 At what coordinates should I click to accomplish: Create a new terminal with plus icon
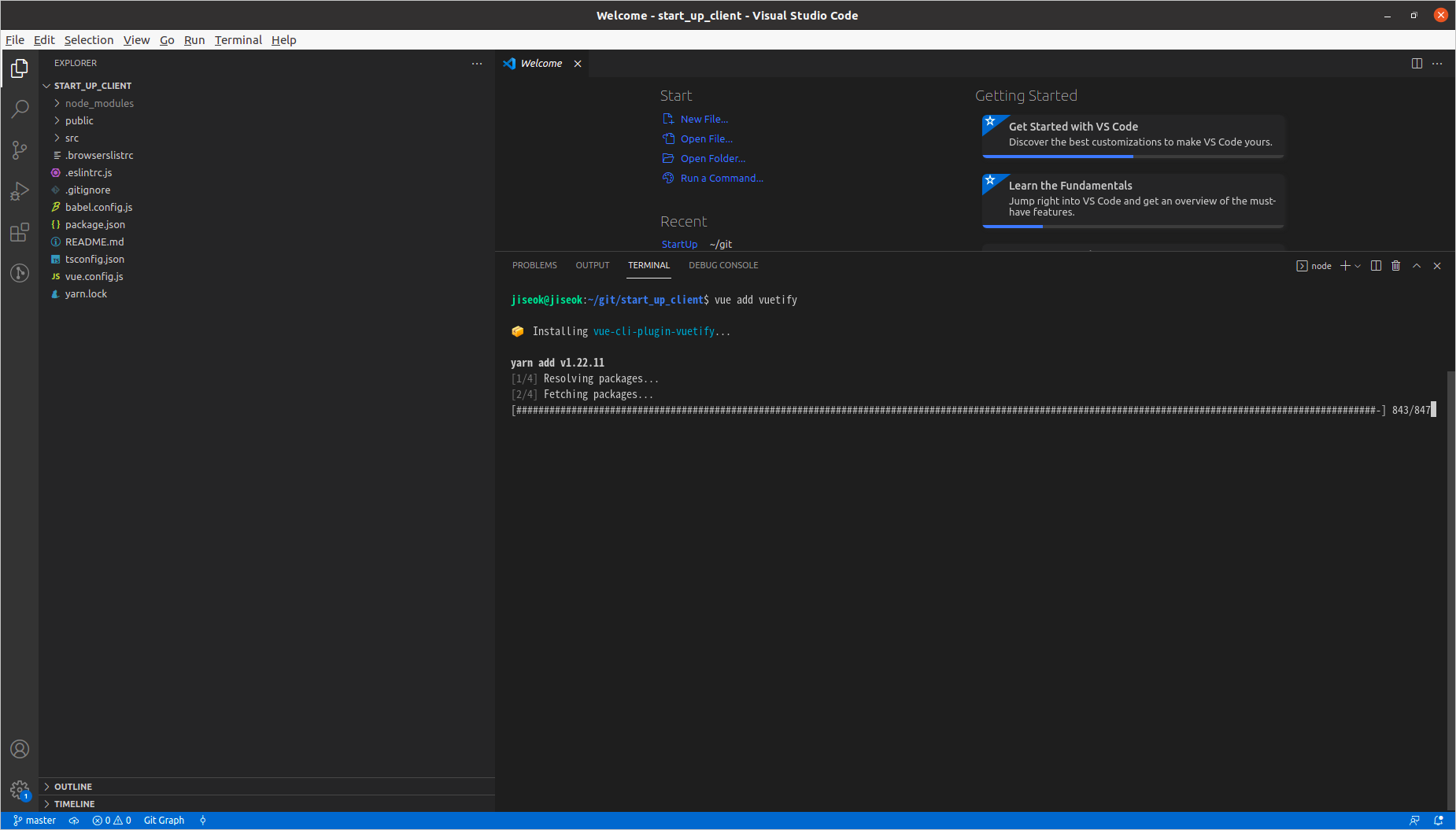pyautogui.click(x=1345, y=266)
